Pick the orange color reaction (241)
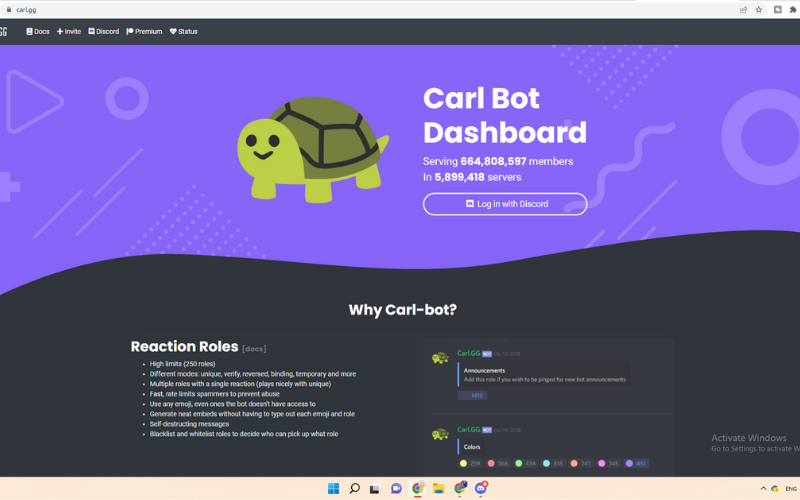800x500 pixels. click(x=581, y=463)
